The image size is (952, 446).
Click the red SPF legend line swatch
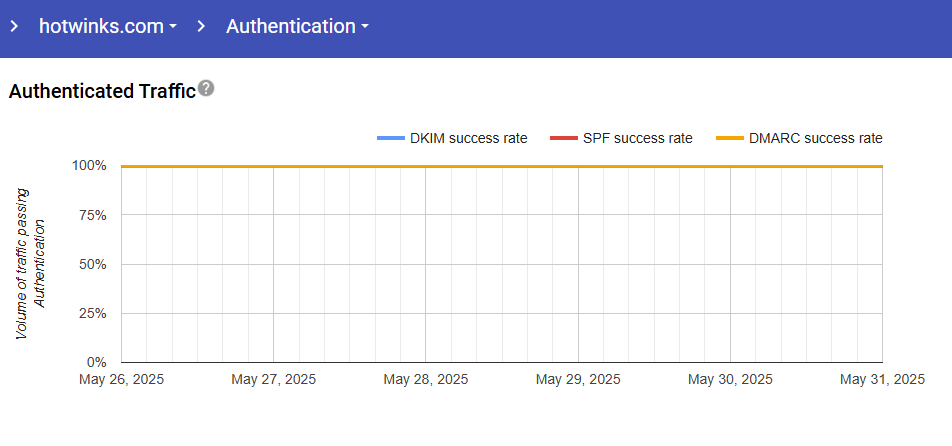pos(563,138)
